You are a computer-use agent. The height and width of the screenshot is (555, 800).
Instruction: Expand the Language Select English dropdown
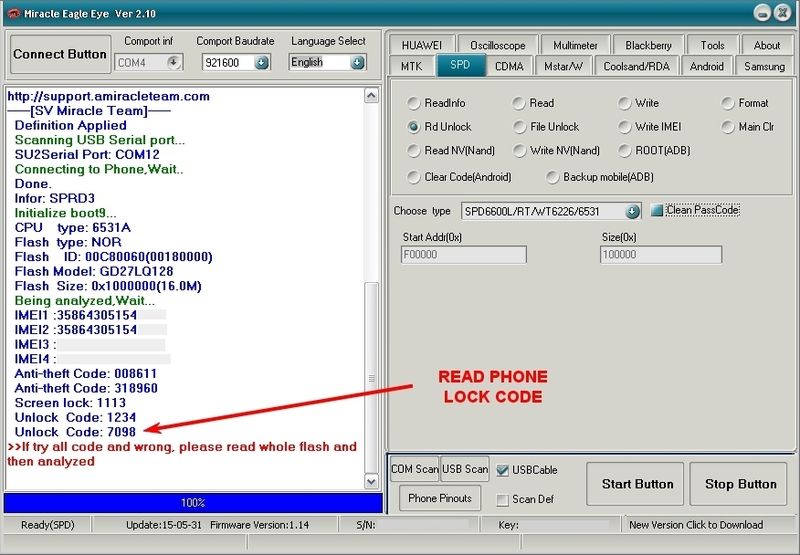358,62
